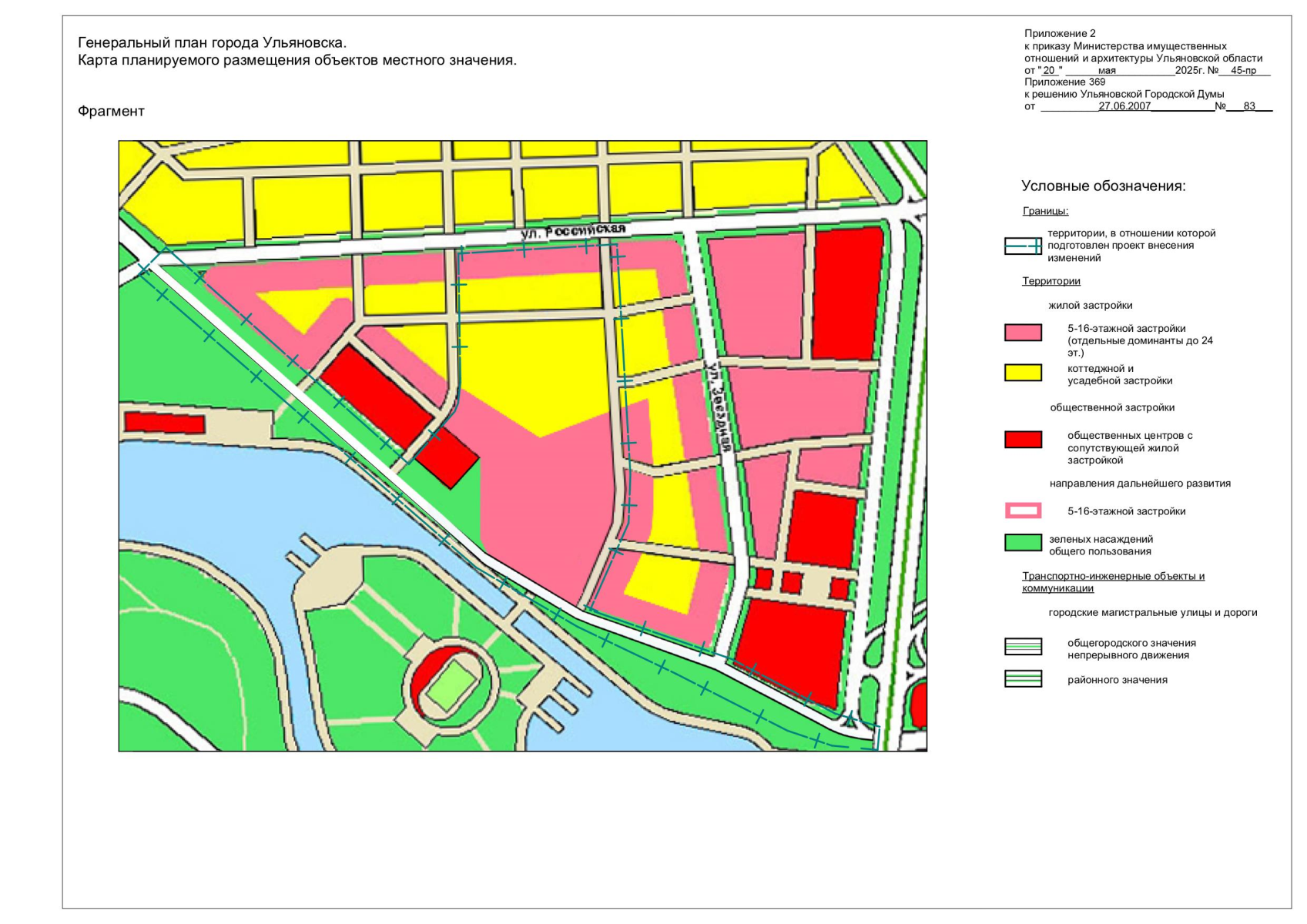Select the pink 5-16 storey housing swatch

pos(1023,333)
